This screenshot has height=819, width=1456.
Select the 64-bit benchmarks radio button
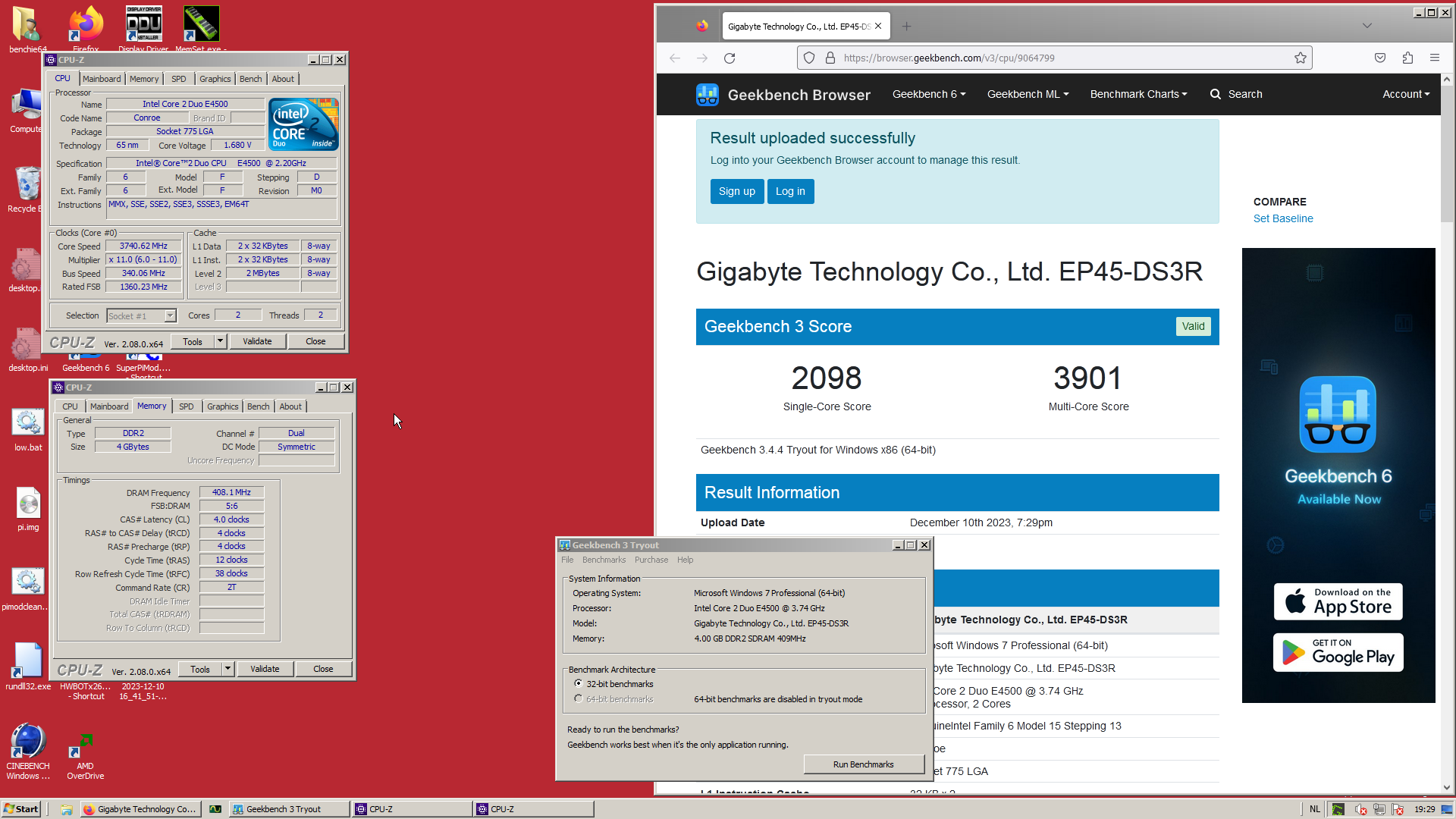pyautogui.click(x=579, y=698)
